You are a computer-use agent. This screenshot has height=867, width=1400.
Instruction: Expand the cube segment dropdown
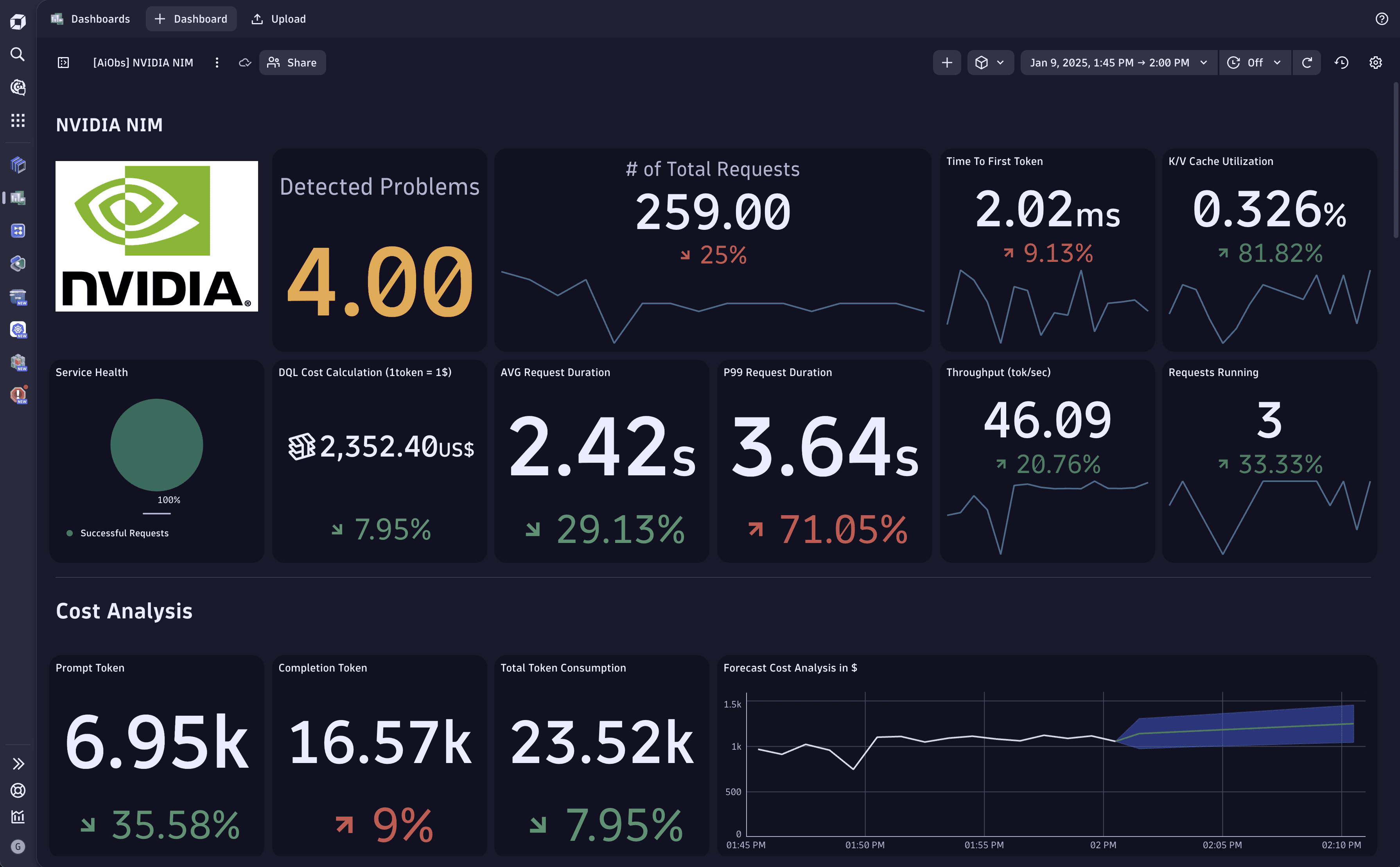pos(991,63)
